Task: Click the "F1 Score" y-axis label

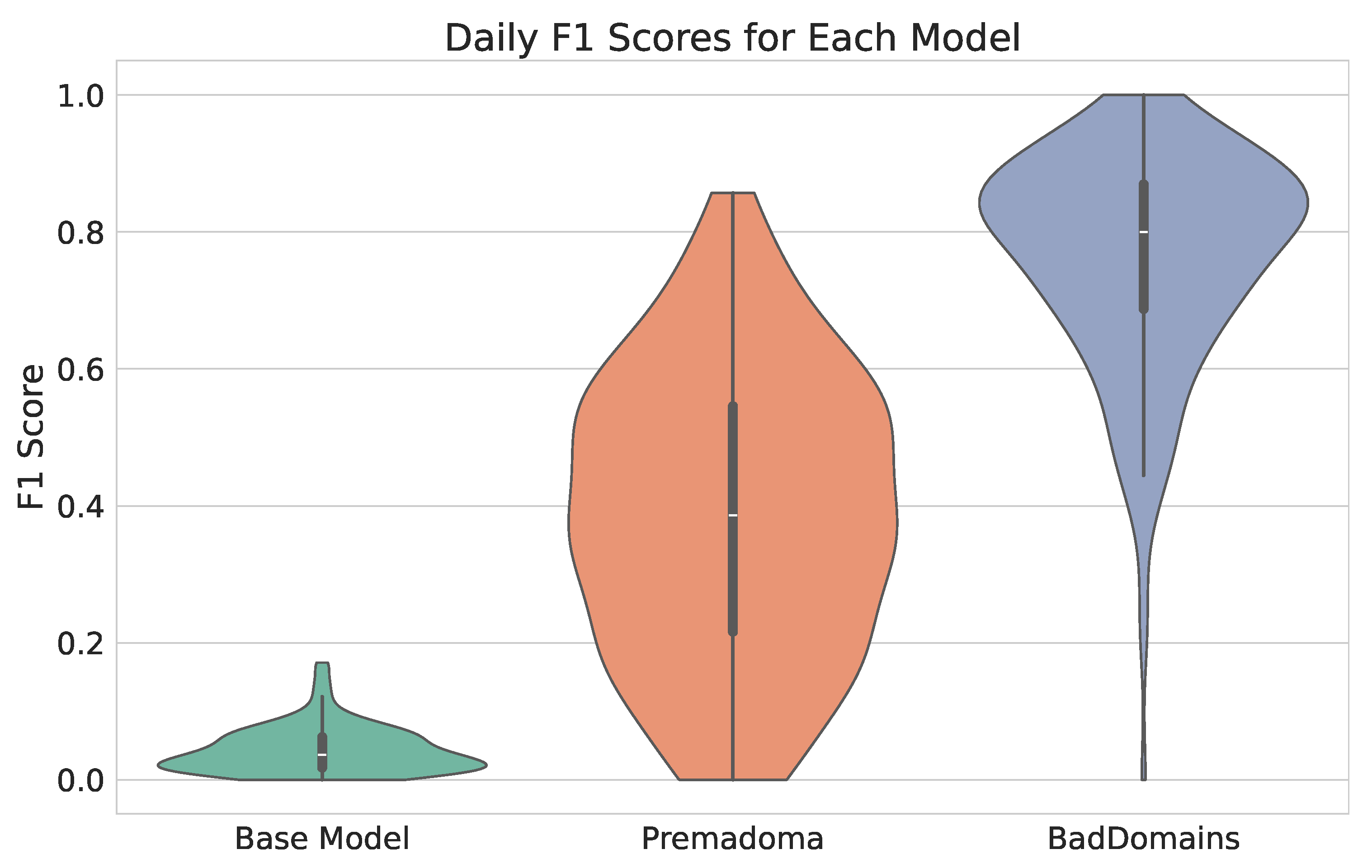Action: (x=31, y=437)
